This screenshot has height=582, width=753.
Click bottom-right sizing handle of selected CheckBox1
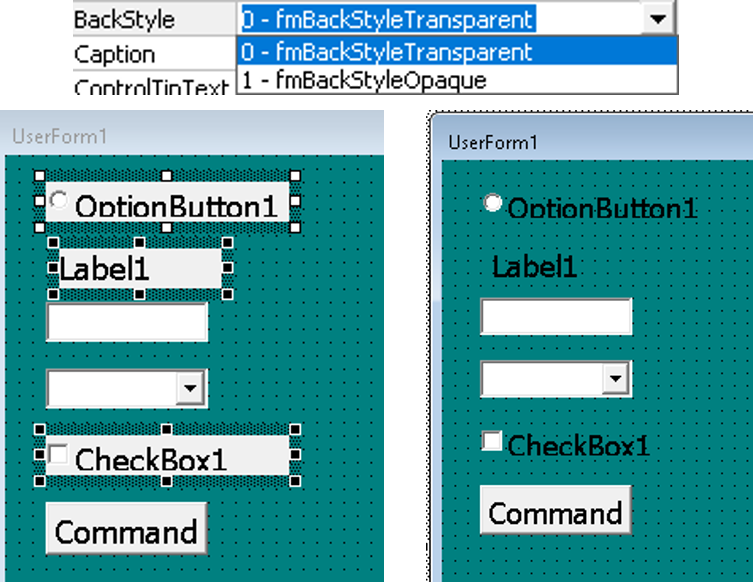(x=295, y=481)
